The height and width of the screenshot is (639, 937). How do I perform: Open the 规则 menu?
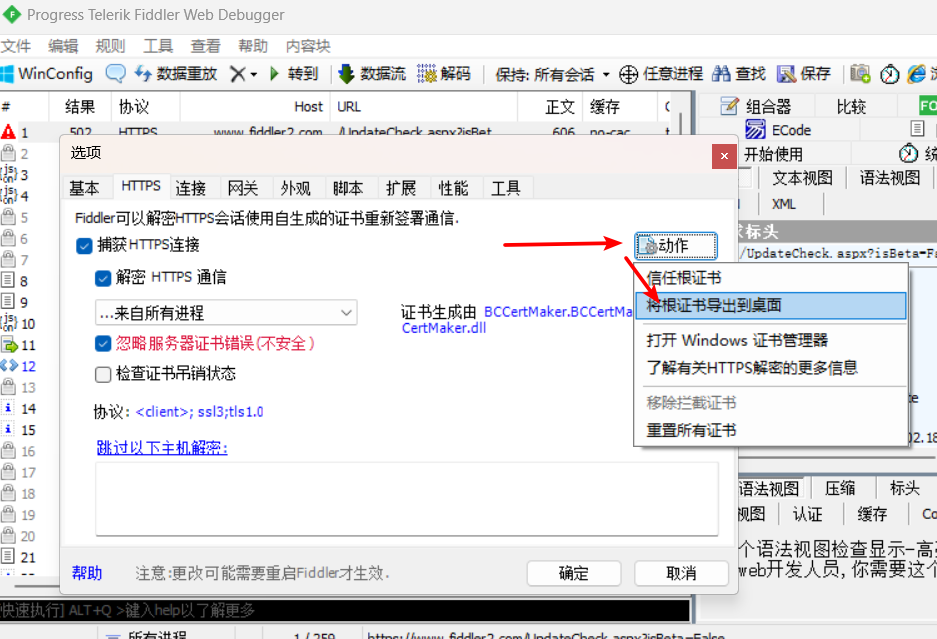(110, 46)
